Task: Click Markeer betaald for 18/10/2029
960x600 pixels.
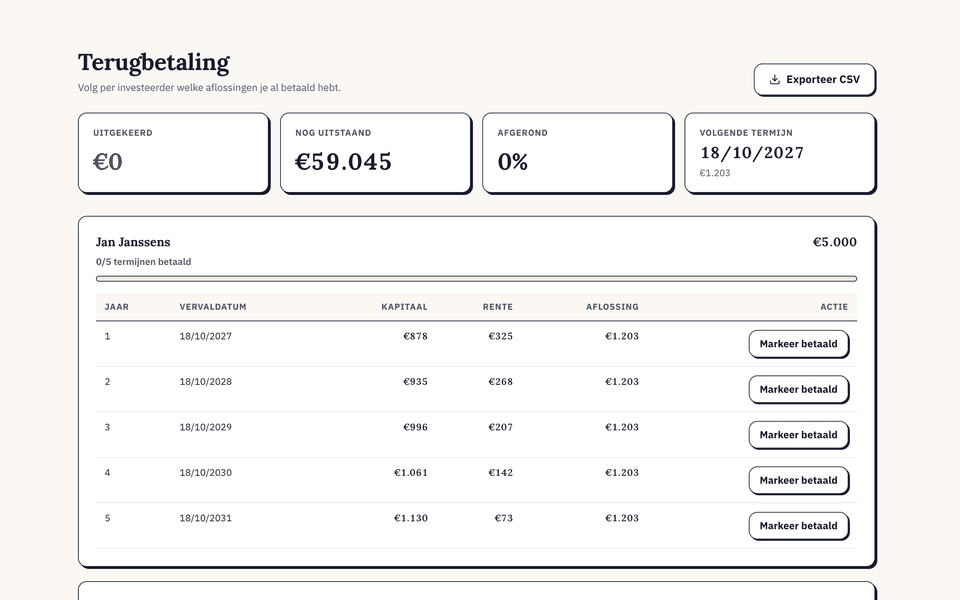Action: (x=798, y=435)
